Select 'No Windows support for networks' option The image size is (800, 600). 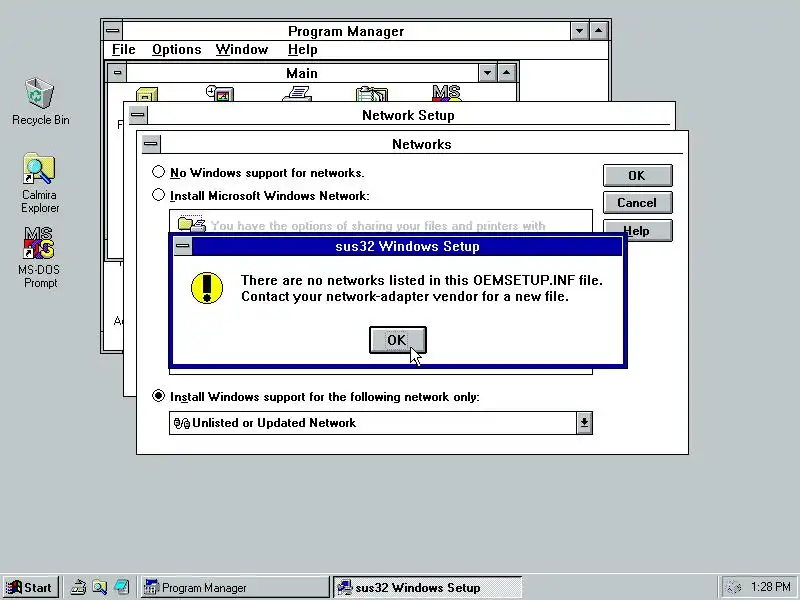(x=258, y=172)
